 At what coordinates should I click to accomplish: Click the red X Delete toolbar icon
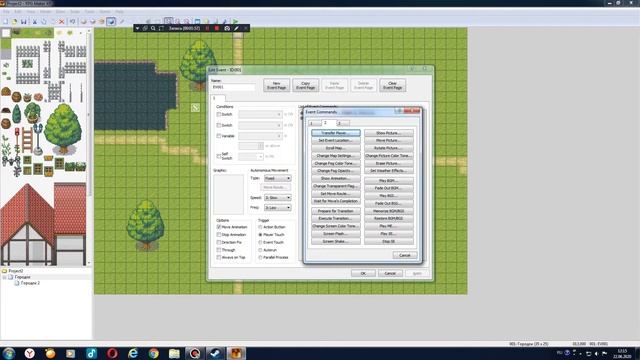coord(62,22)
